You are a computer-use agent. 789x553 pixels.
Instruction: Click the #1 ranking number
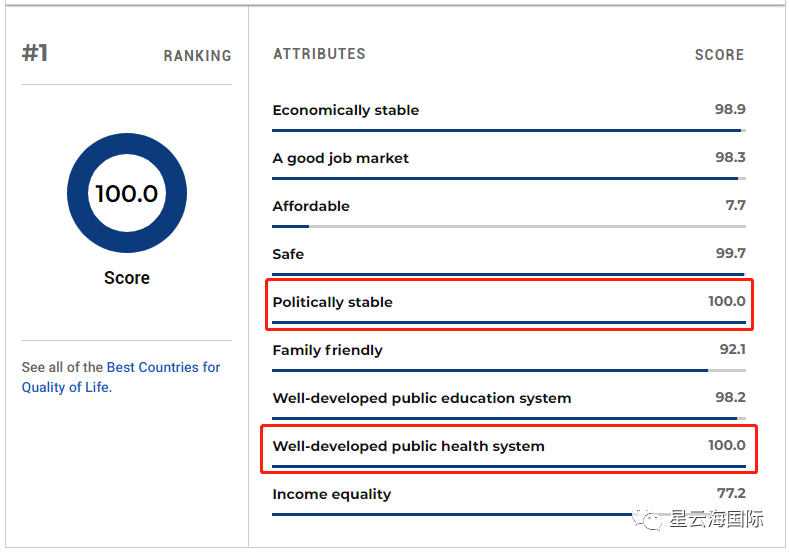[x=35, y=53]
